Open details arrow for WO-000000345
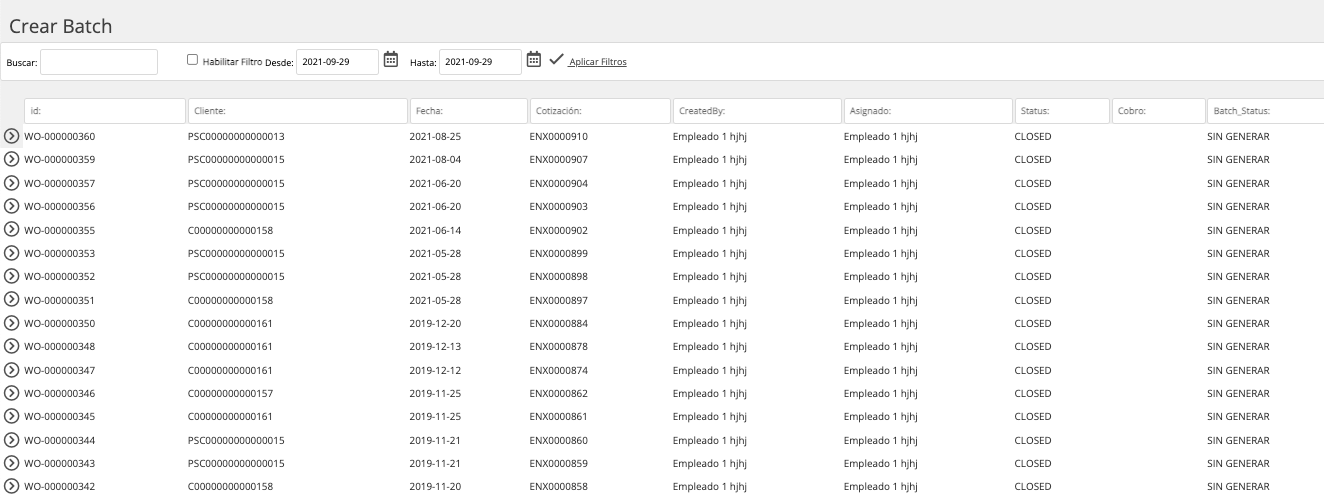 [x=12, y=416]
